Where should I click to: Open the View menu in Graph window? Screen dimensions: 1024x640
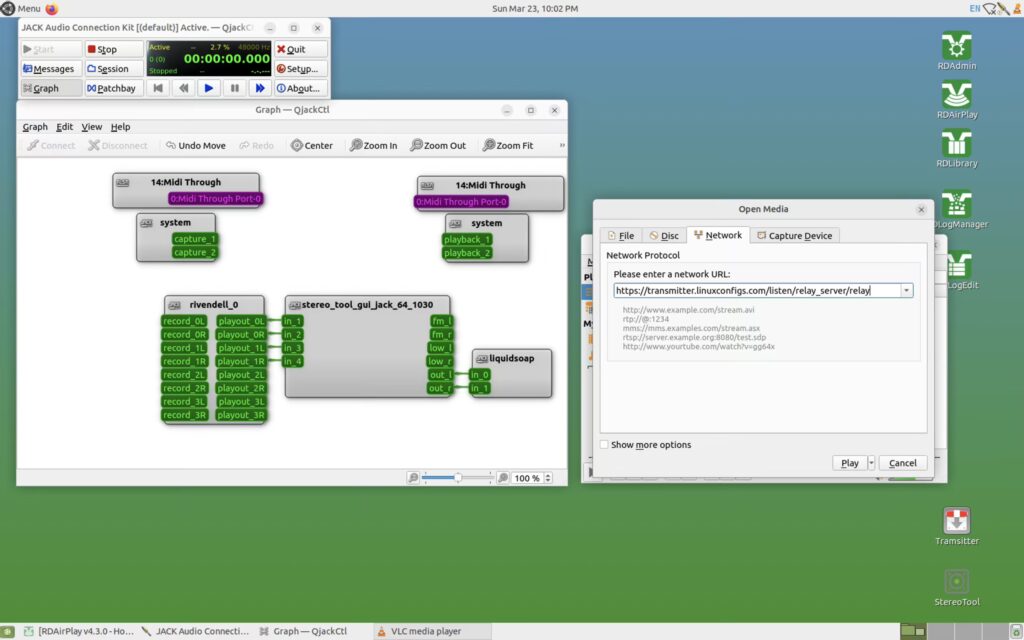pyautogui.click(x=91, y=127)
